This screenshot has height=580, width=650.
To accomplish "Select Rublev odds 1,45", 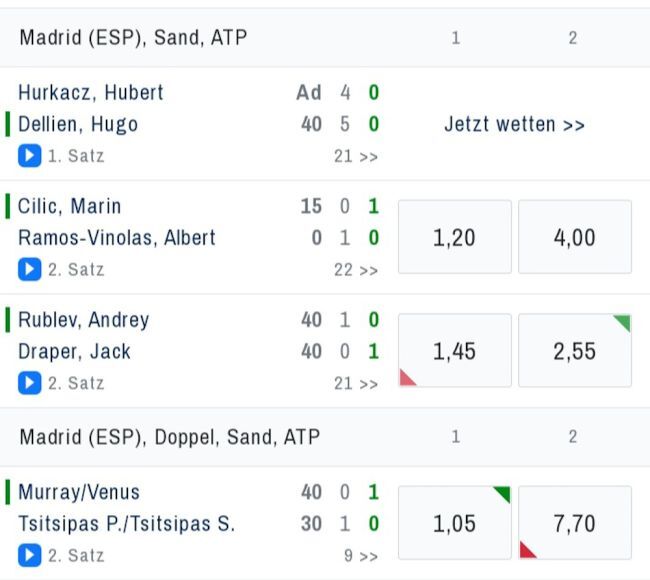I will click(x=454, y=351).
